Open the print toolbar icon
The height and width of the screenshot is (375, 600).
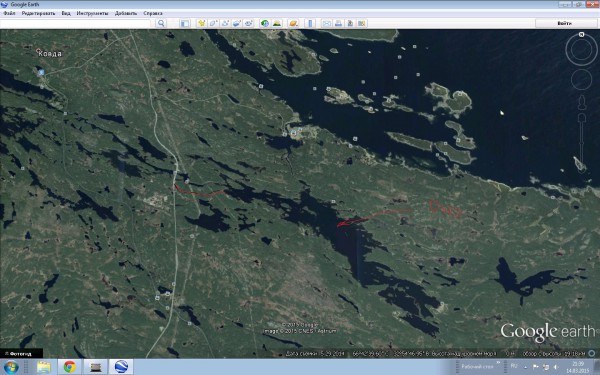coord(338,23)
